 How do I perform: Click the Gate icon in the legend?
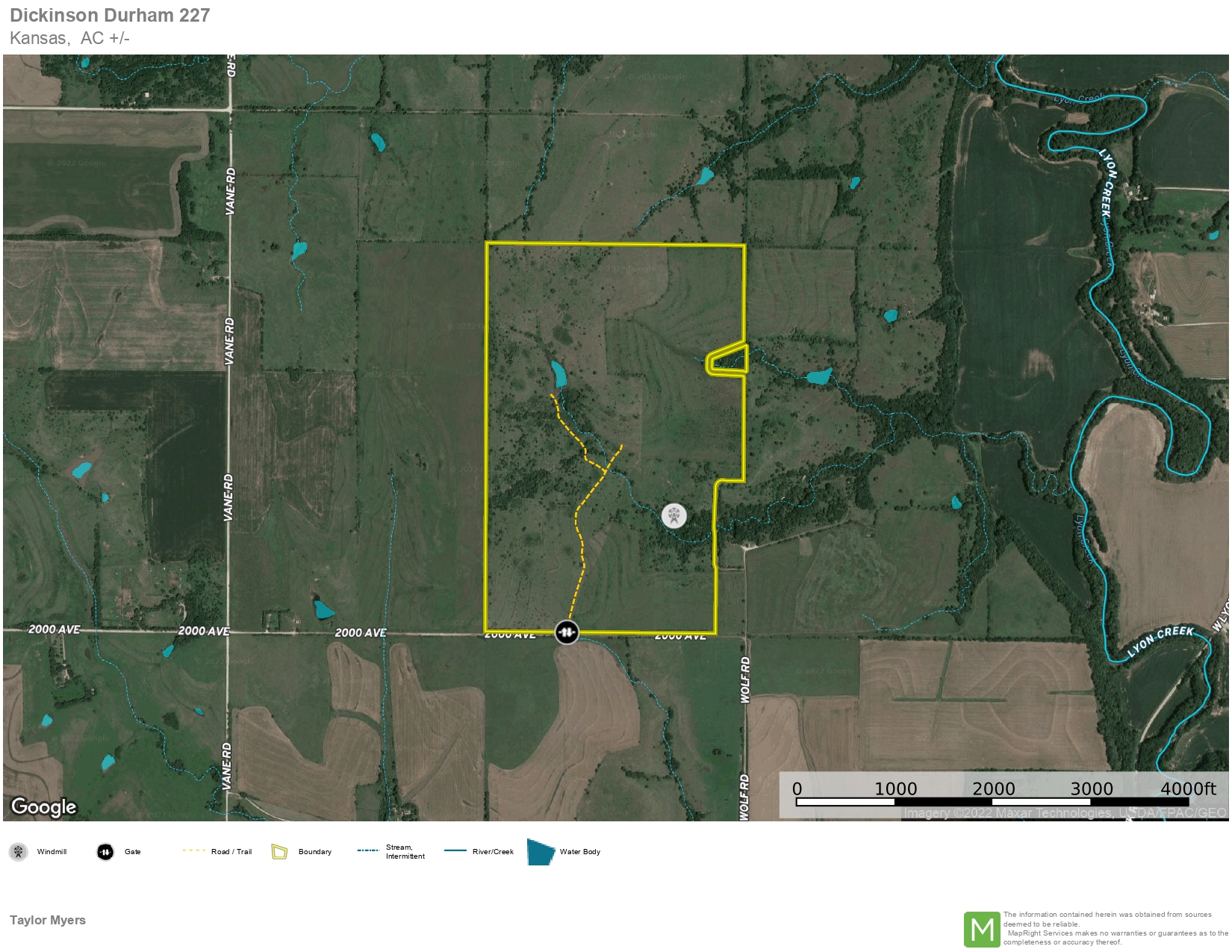[105, 851]
